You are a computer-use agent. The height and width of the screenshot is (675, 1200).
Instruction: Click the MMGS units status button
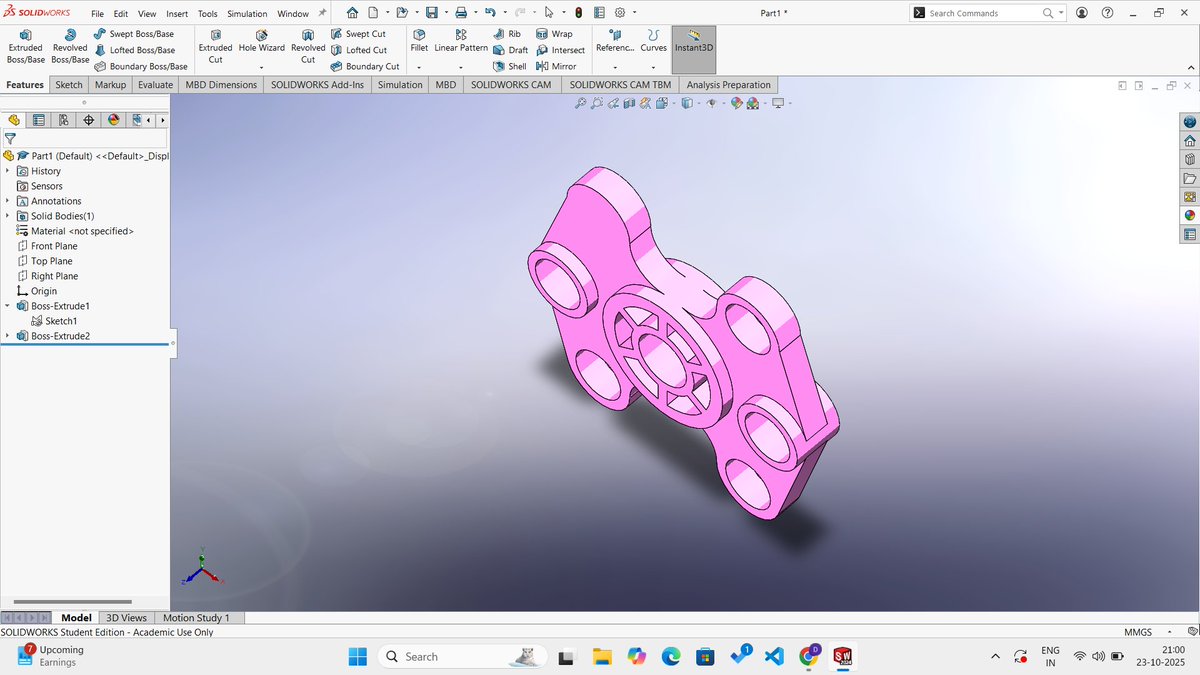1138,632
